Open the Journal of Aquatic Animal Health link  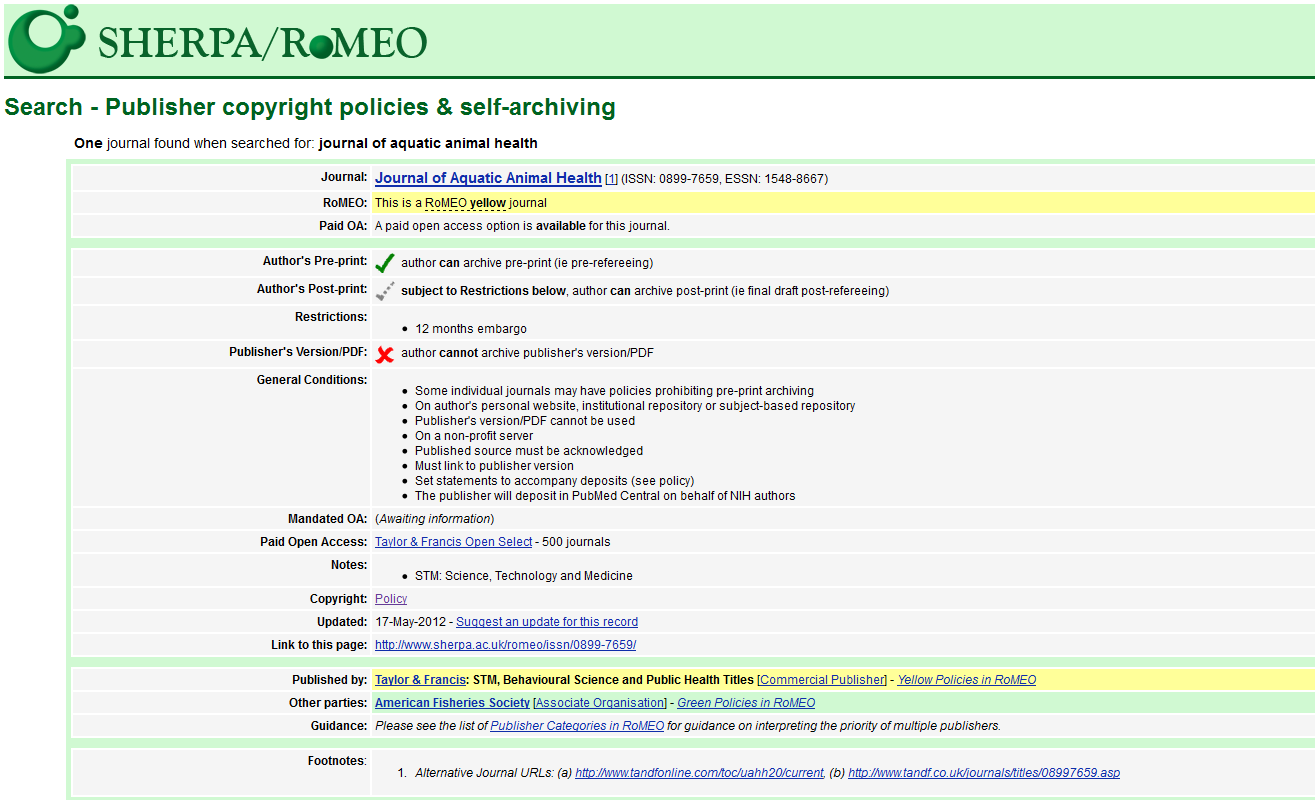pyautogui.click(x=488, y=178)
